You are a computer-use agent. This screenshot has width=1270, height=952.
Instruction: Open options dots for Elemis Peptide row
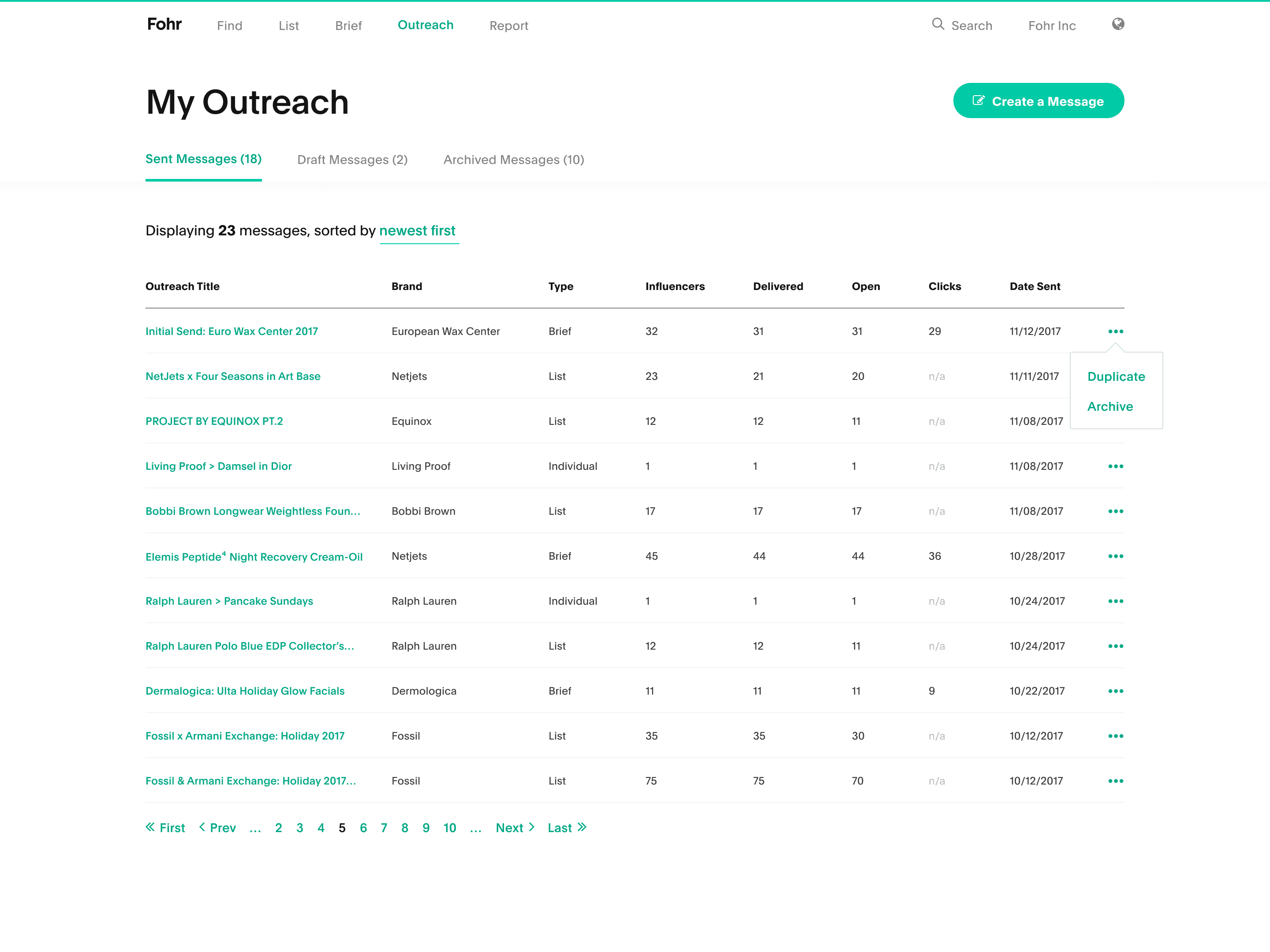tap(1116, 557)
